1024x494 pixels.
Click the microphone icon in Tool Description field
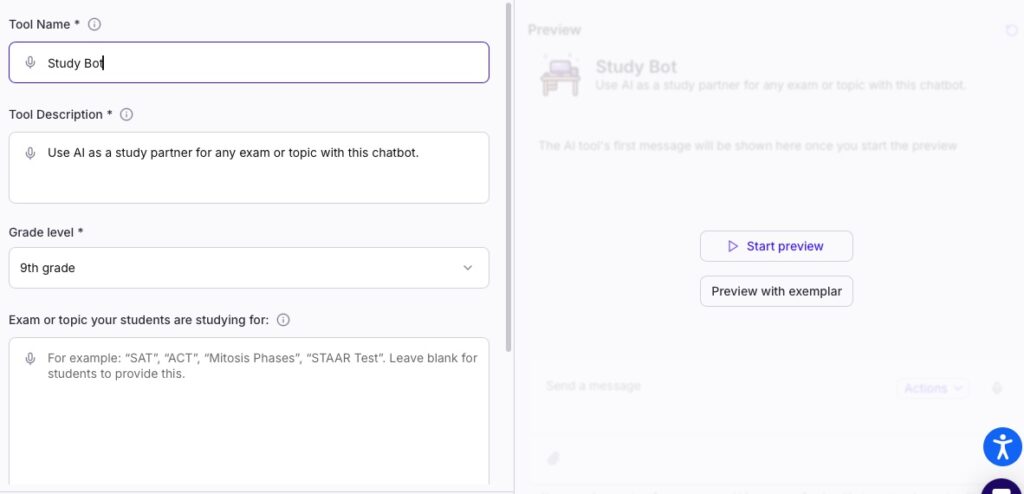31,153
